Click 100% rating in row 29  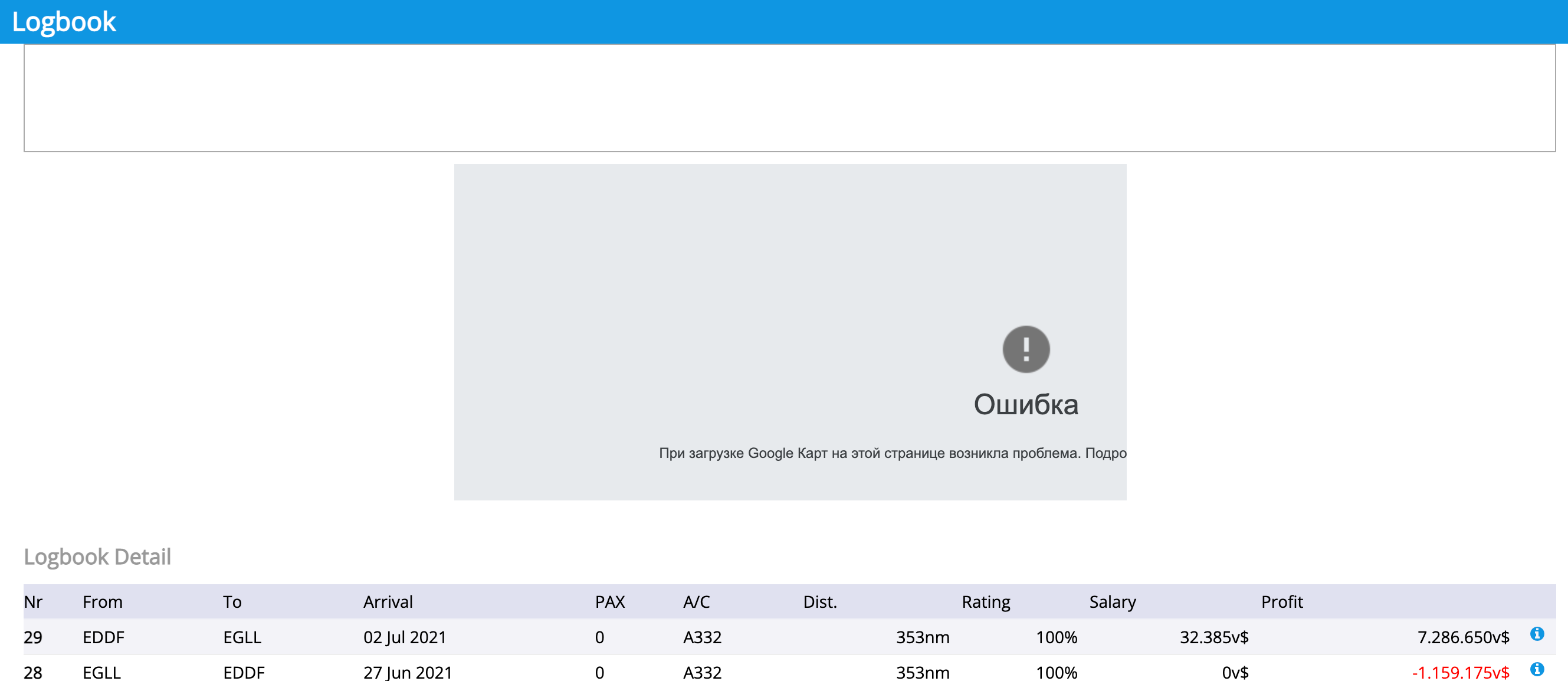tap(1056, 637)
